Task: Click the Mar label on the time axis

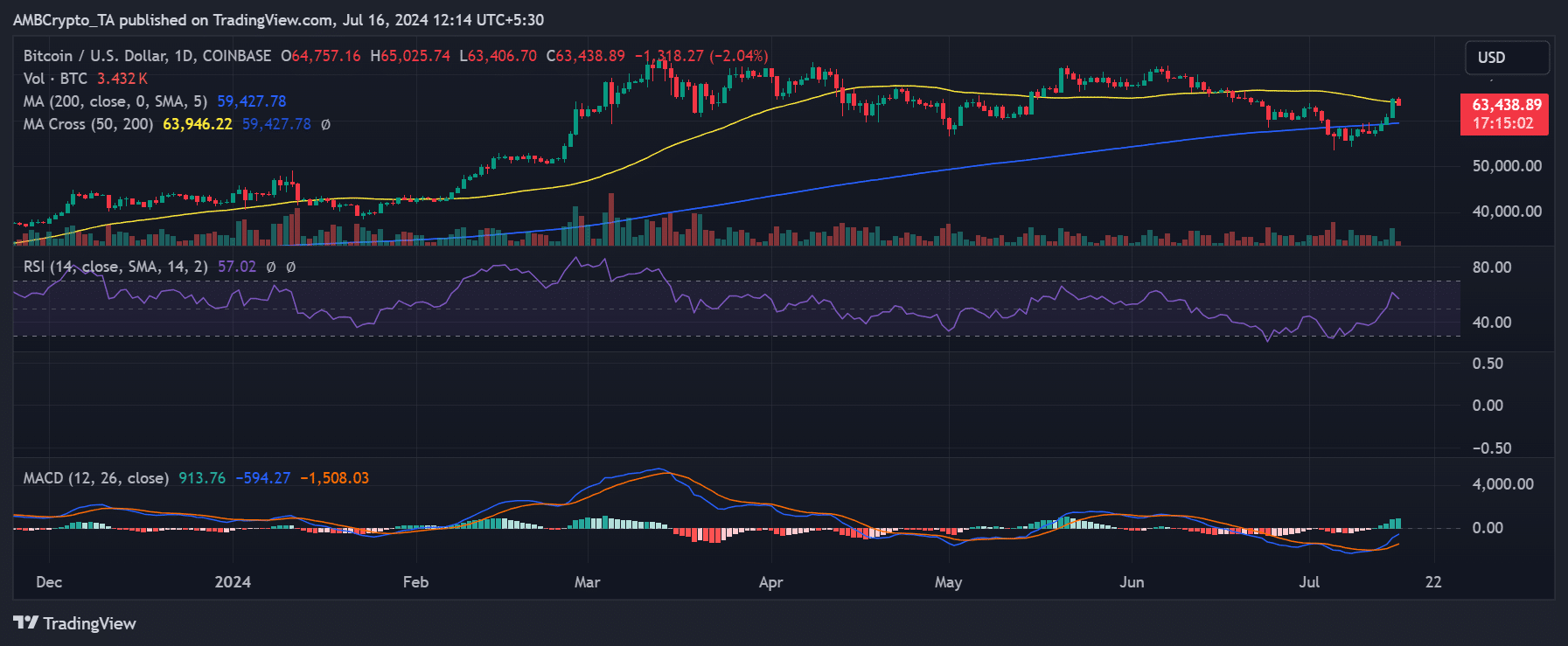Action: (587, 582)
